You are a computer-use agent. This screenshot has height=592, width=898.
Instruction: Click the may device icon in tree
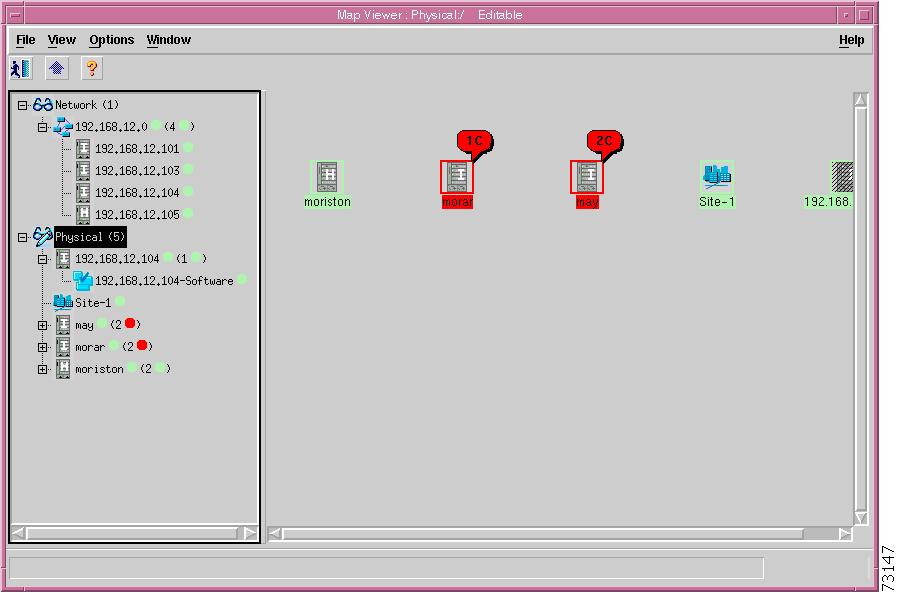(63, 325)
